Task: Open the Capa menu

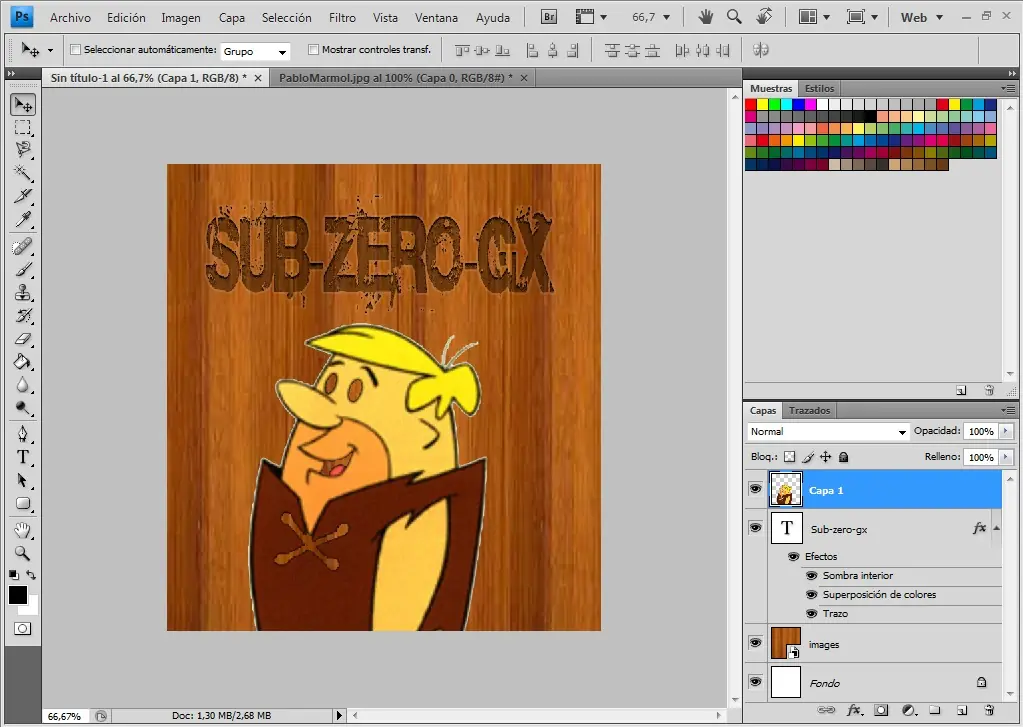Action: (232, 18)
